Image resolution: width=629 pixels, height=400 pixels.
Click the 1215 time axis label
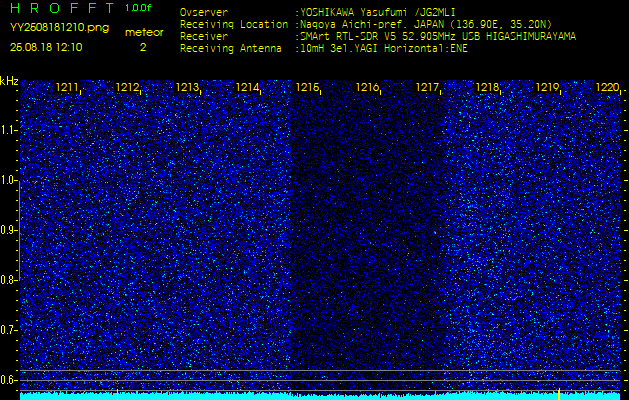(307, 87)
